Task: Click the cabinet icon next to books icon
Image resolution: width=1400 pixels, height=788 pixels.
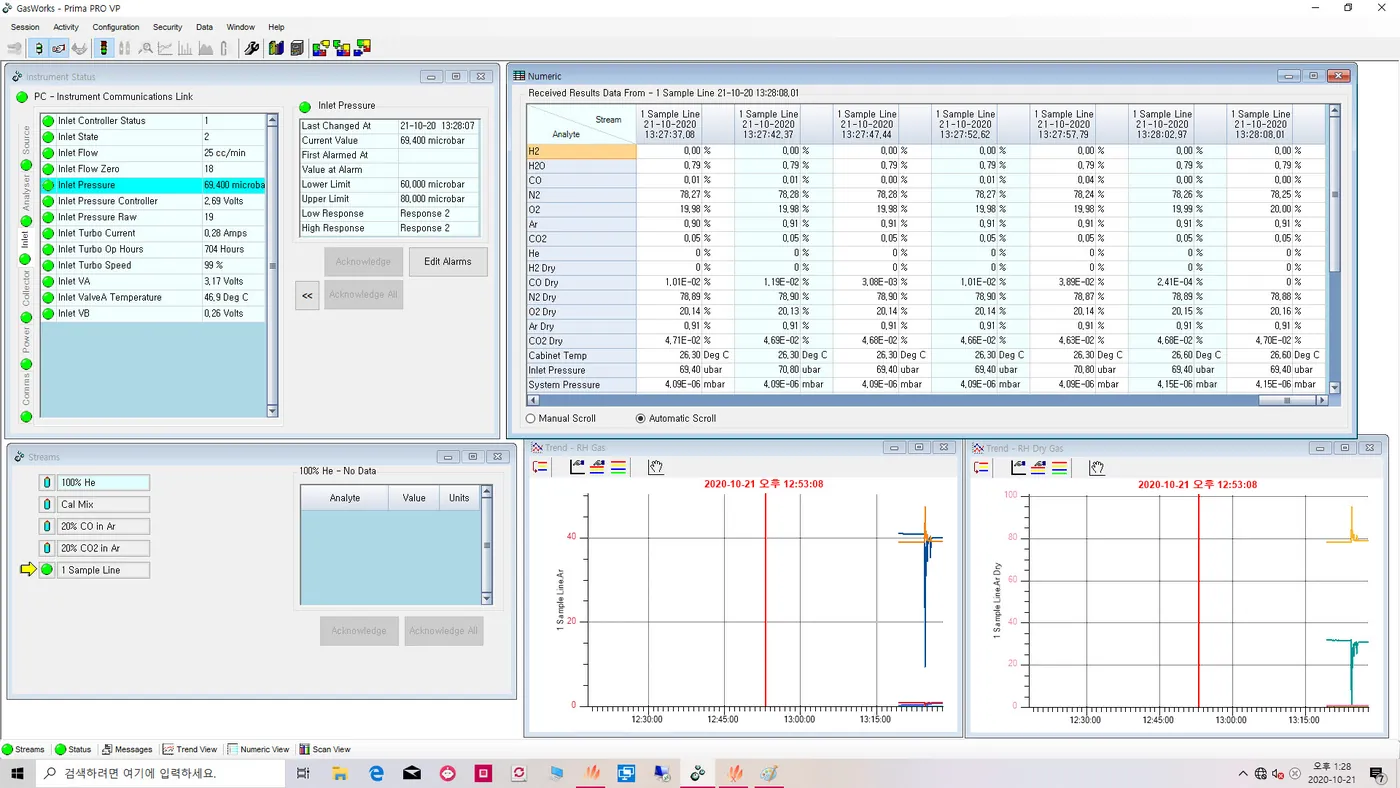Action: click(x=297, y=48)
